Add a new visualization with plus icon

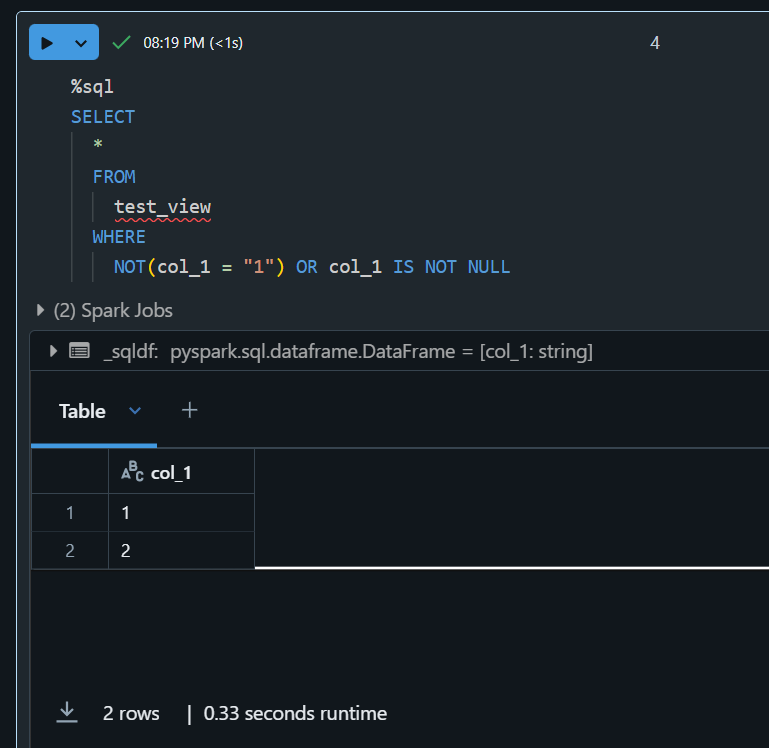189,410
